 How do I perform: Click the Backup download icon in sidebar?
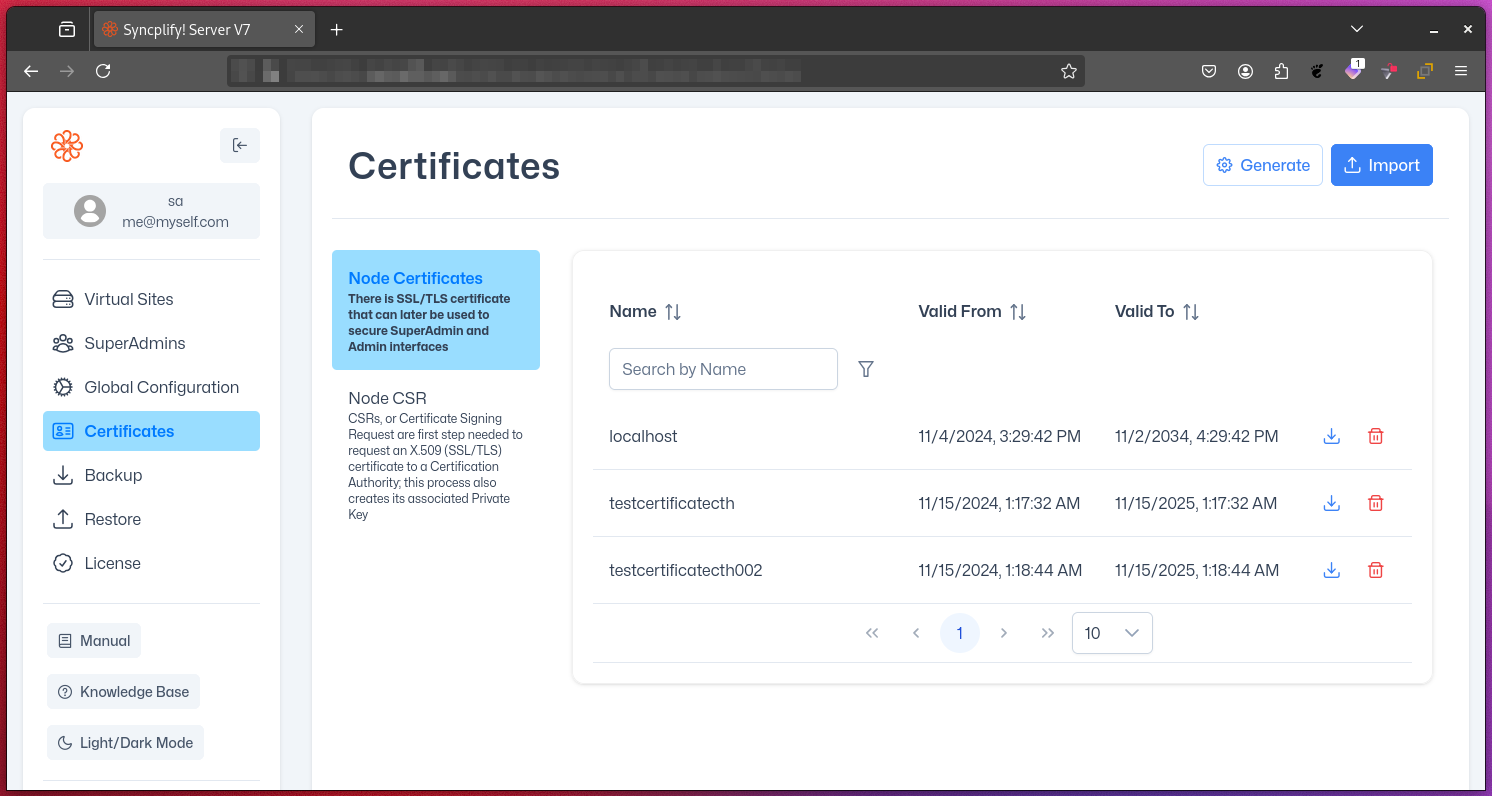pyautogui.click(x=62, y=475)
